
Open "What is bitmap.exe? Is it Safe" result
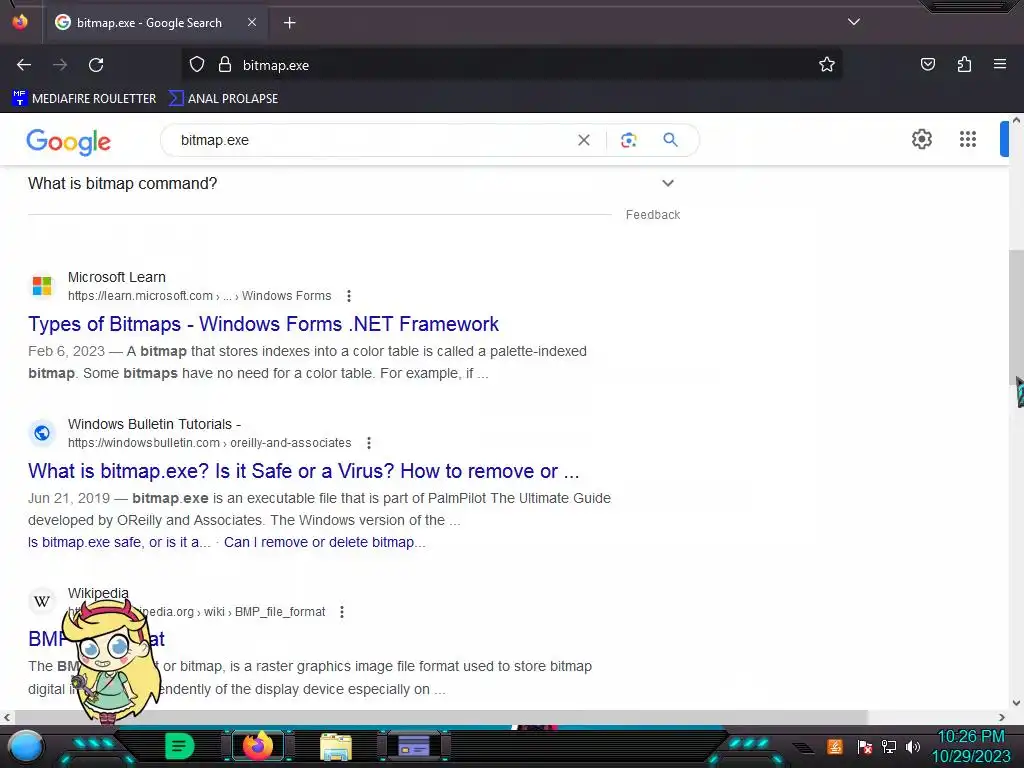pos(304,471)
